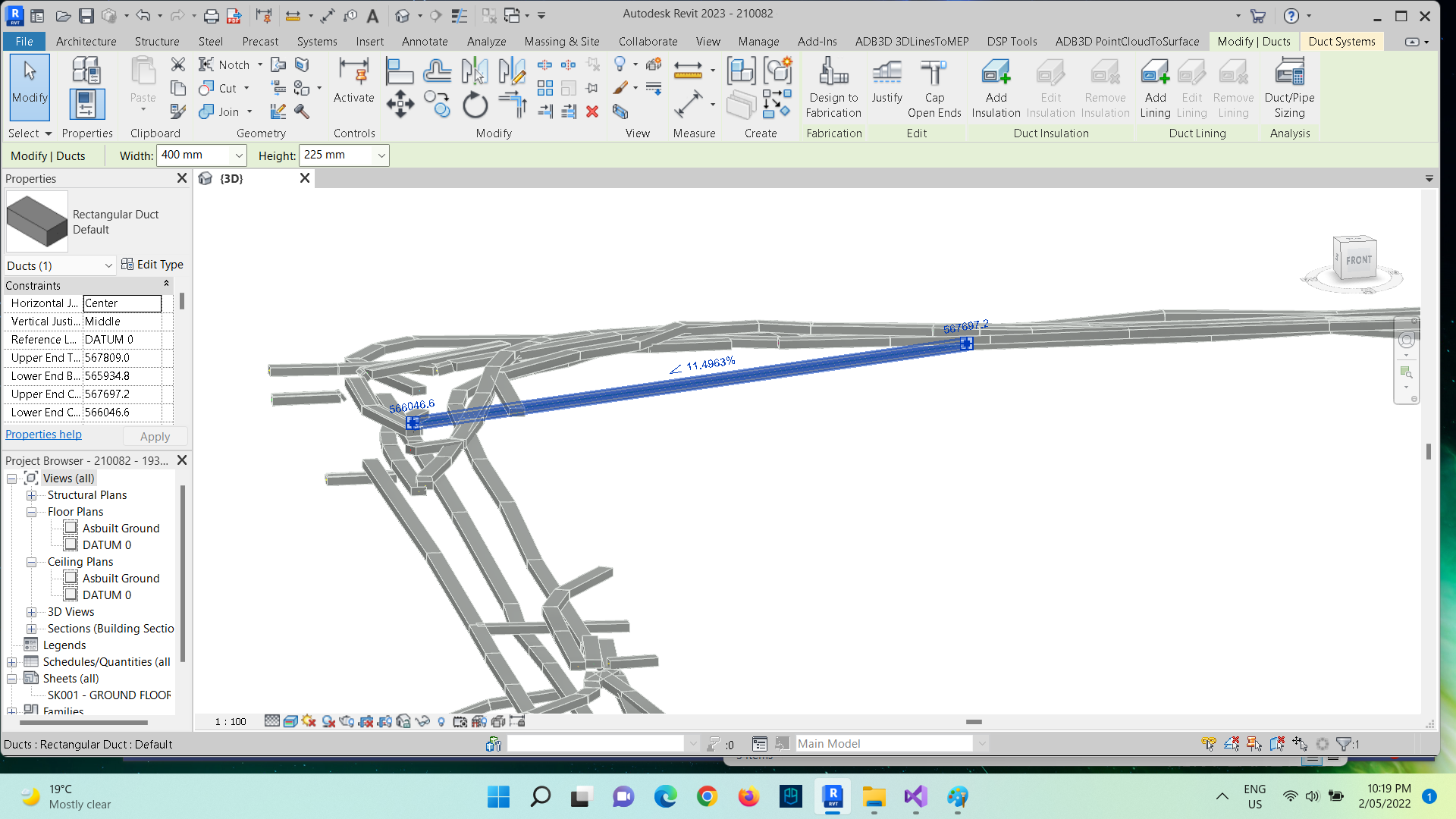Screen dimensions: 1456x819
Task: Click the red Delete X icon
Action: [592, 112]
